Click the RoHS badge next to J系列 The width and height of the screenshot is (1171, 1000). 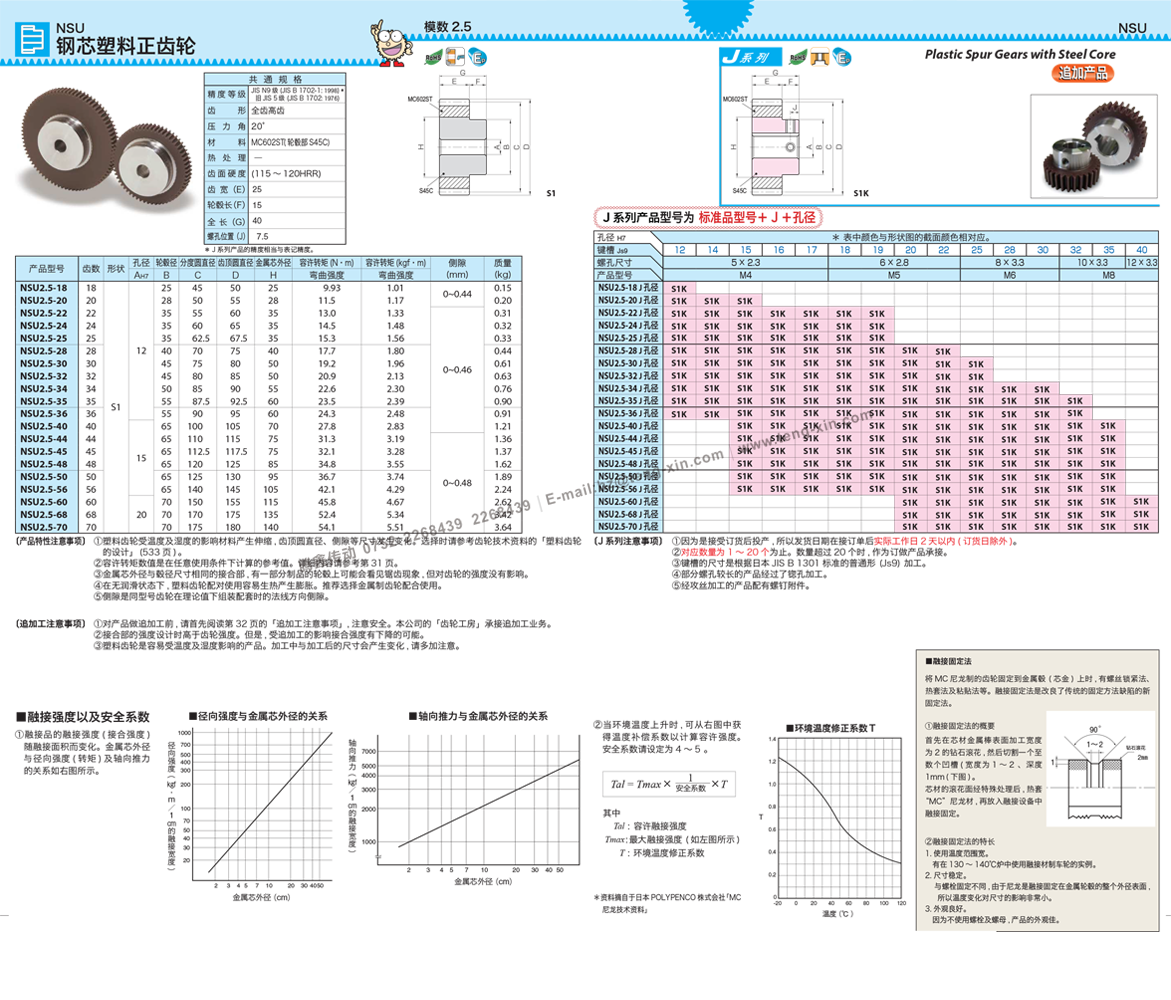(x=797, y=58)
